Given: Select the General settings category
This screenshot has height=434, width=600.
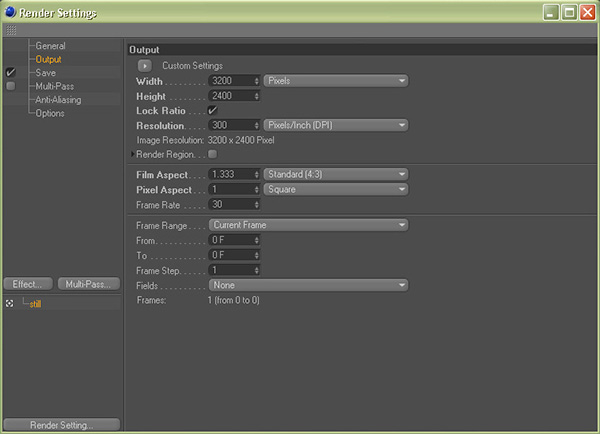Looking at the screenshot, I should 50,46.
